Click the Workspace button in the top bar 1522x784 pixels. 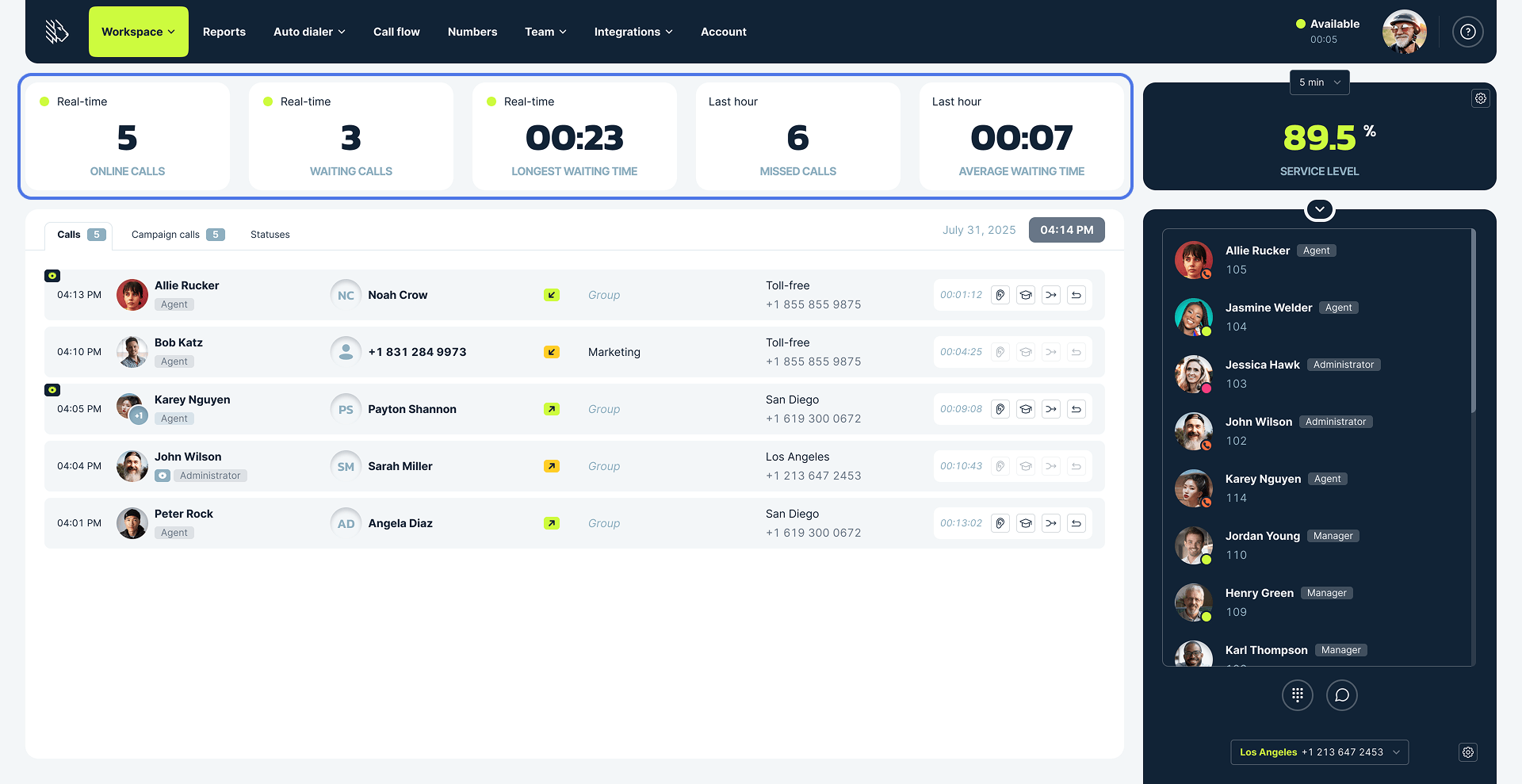pos(138,32)
